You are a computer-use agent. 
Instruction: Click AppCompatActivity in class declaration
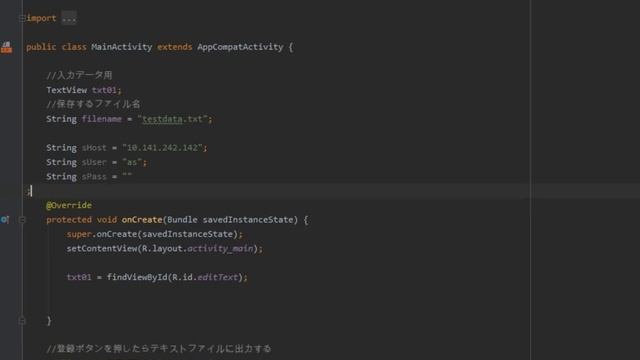tap(240, 47)
